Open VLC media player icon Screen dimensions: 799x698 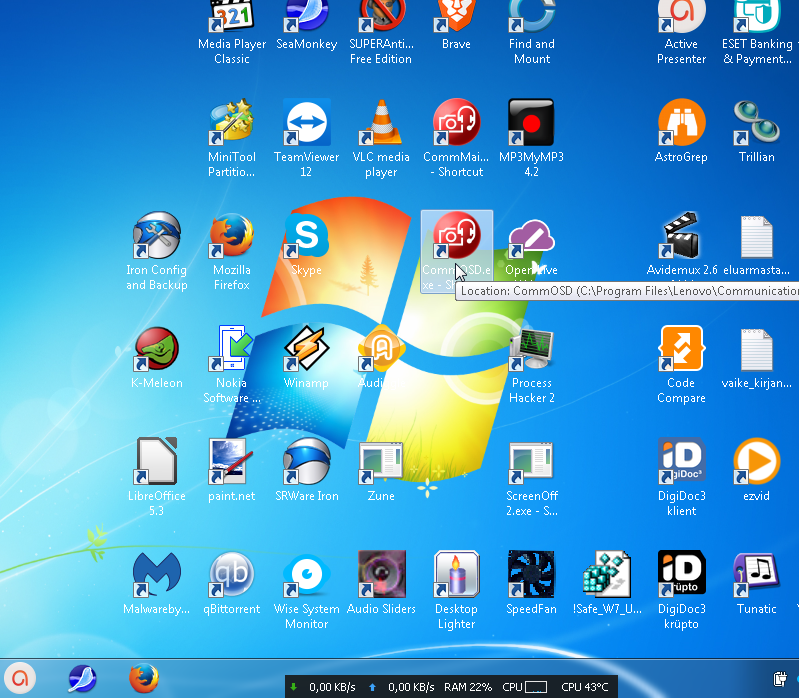click(x=381, y=122)
